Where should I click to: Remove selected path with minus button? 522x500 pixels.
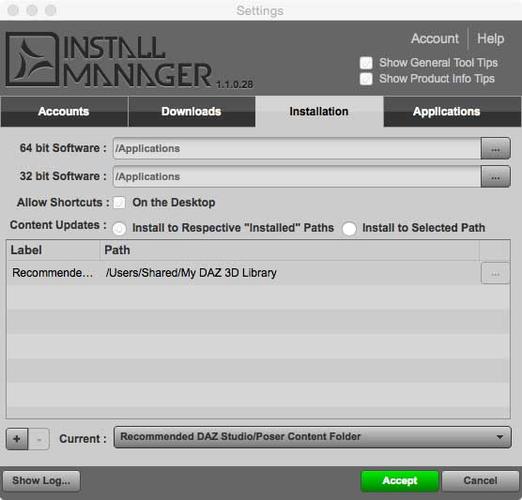[x=39, y=439]
